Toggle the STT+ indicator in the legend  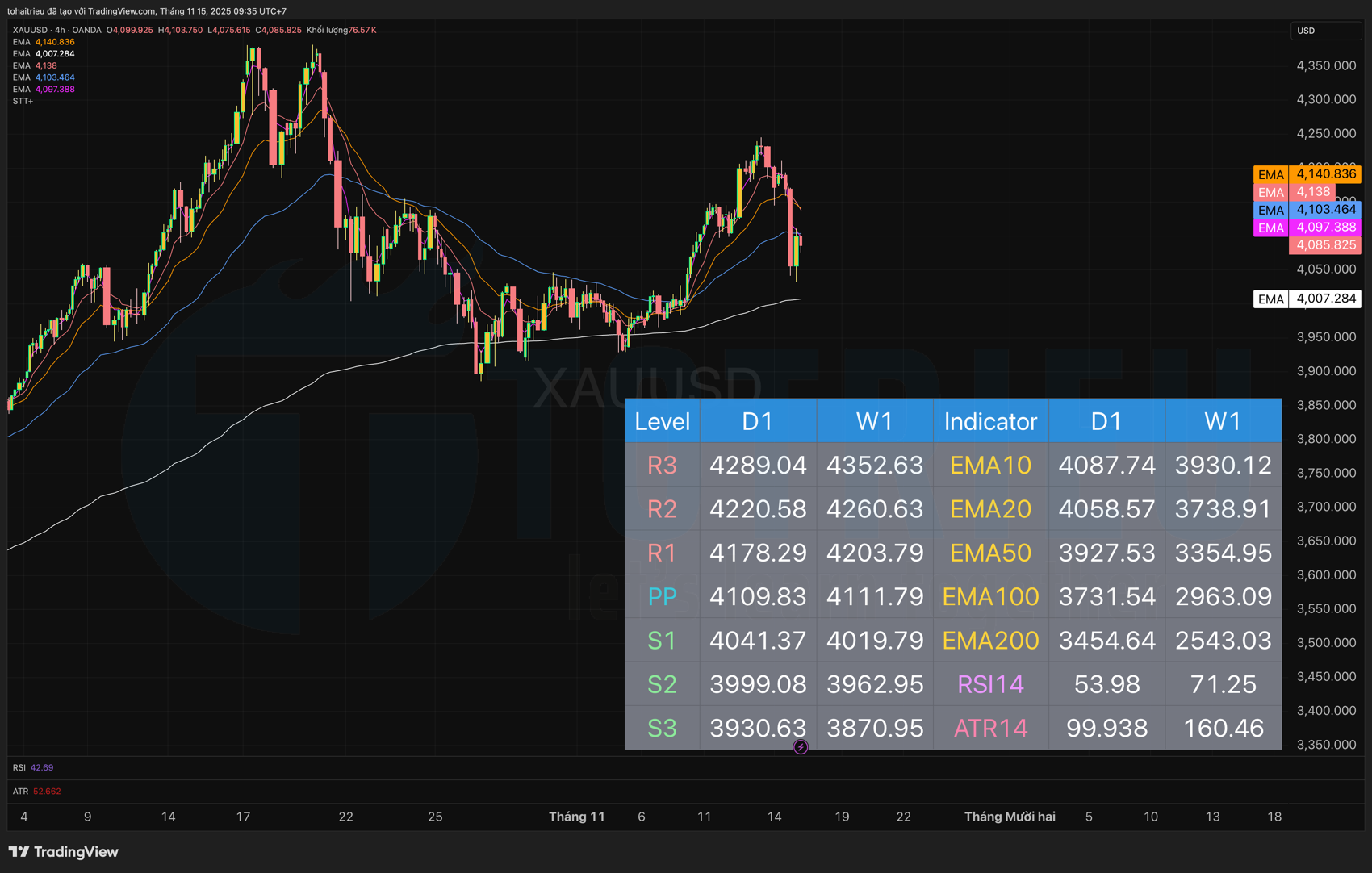22,101
